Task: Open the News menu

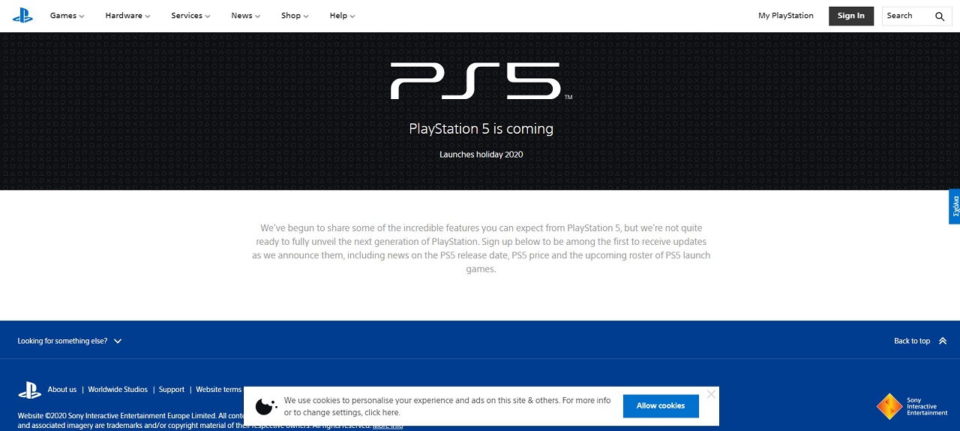Action: [246, 16]
